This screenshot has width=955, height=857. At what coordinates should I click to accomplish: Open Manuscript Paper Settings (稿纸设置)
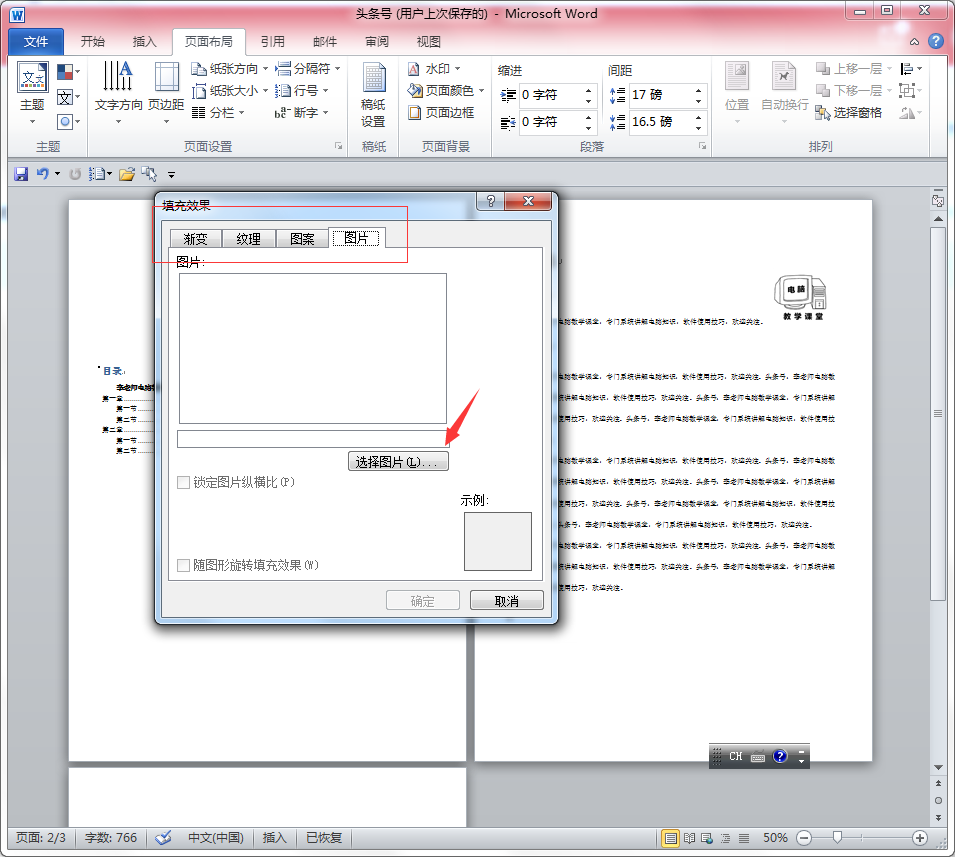point(373,95)
